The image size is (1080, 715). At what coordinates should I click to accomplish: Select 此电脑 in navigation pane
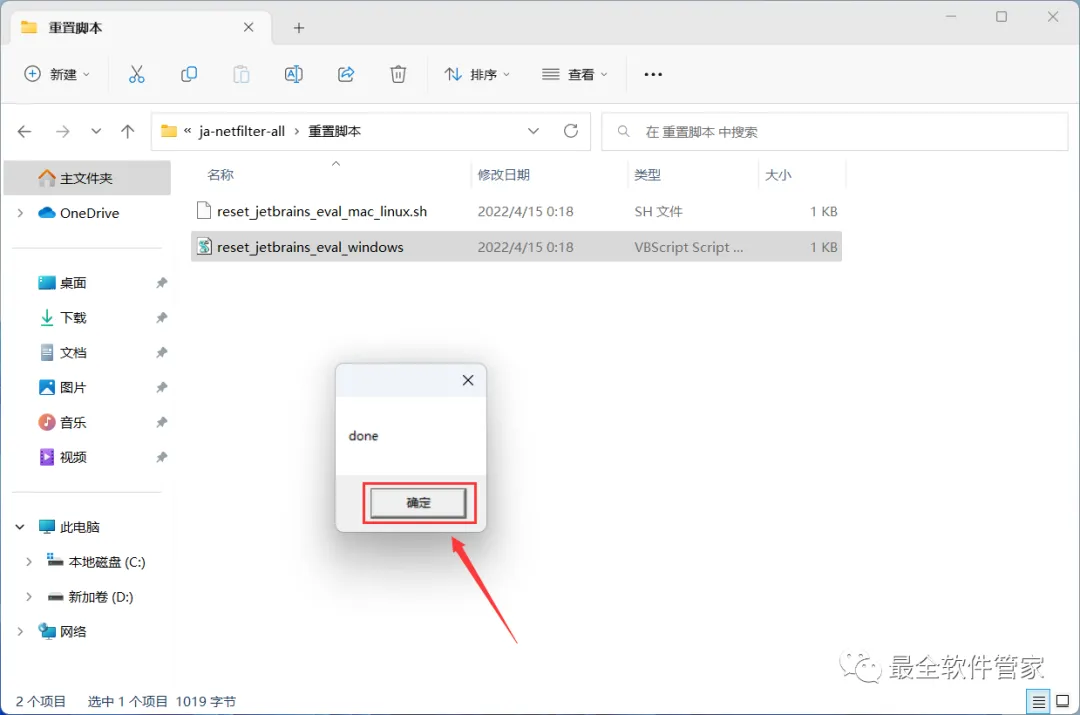pyautogui.click(x=79, y=527)
